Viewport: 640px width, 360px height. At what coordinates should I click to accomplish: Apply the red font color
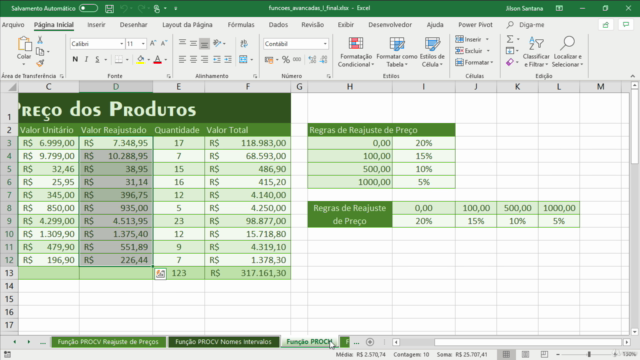(158, 60)
